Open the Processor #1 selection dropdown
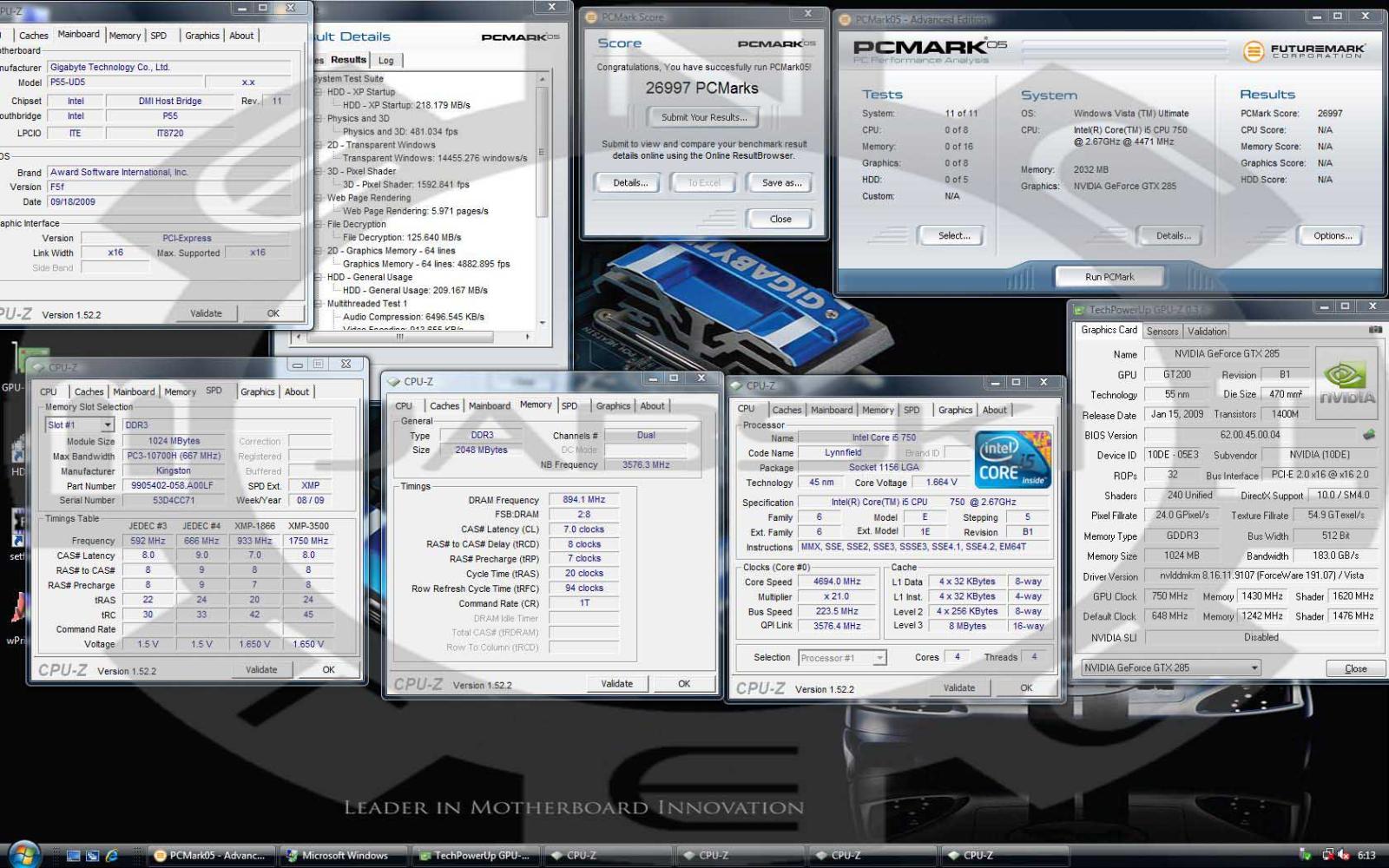This screenshot has height=868, width=1389. [x=879, y=659]
